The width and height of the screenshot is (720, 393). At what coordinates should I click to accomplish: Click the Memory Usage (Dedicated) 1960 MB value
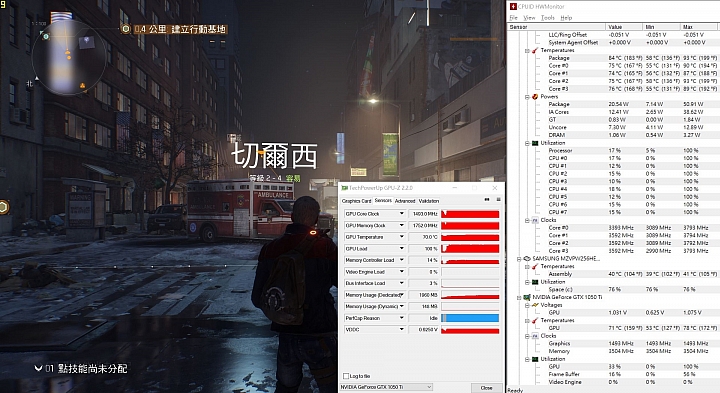pyautogui.click(x=423, y=295)
